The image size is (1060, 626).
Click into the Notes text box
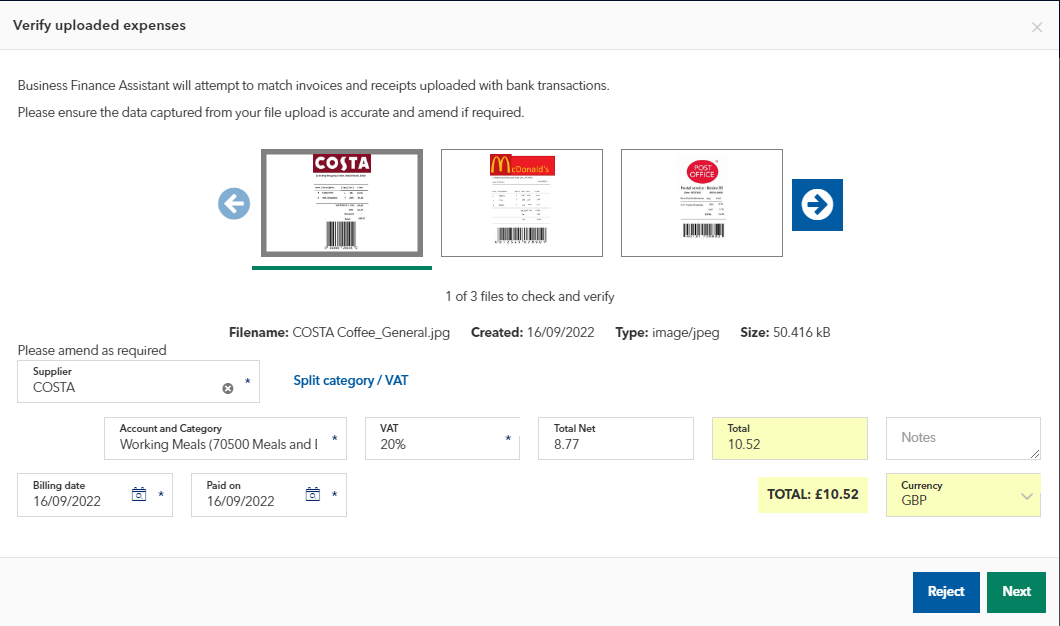pos(963,438)
